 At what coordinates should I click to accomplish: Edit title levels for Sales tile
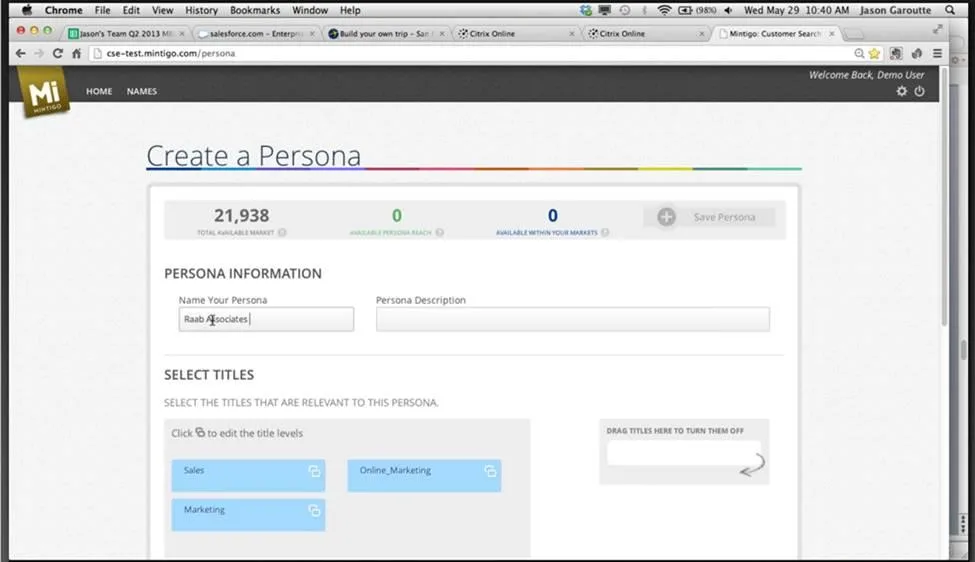(x=315, y=471)
